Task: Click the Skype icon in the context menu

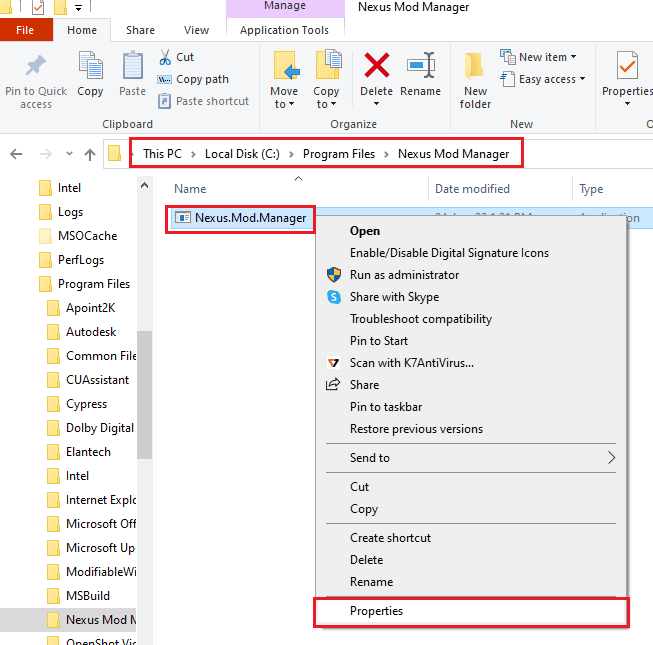Action: point(334,297)
